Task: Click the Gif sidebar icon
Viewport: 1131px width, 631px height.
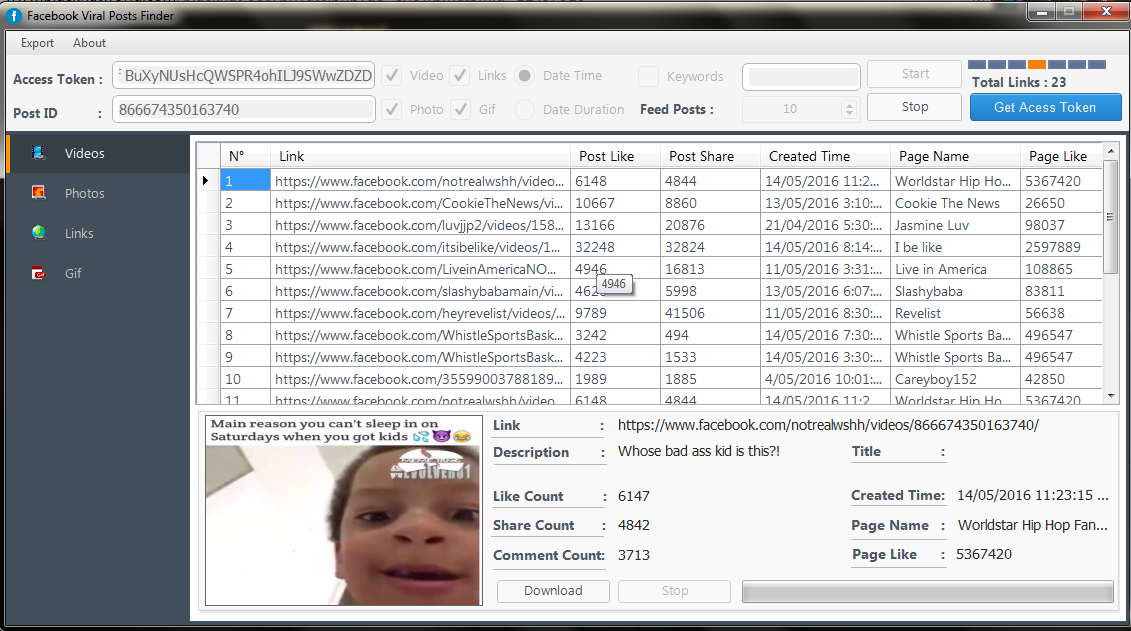Action: pyautogui.click(x=38, y=273)
